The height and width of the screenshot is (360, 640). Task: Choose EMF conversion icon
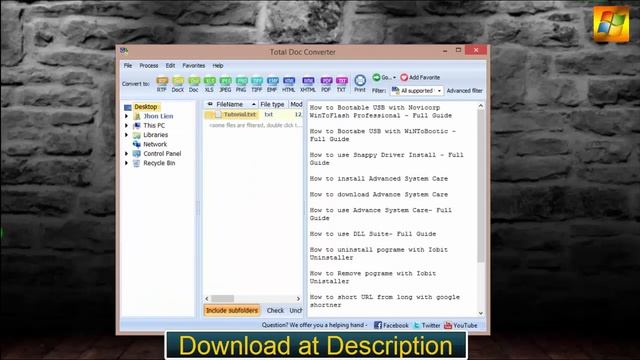click(x=272, y=84)
